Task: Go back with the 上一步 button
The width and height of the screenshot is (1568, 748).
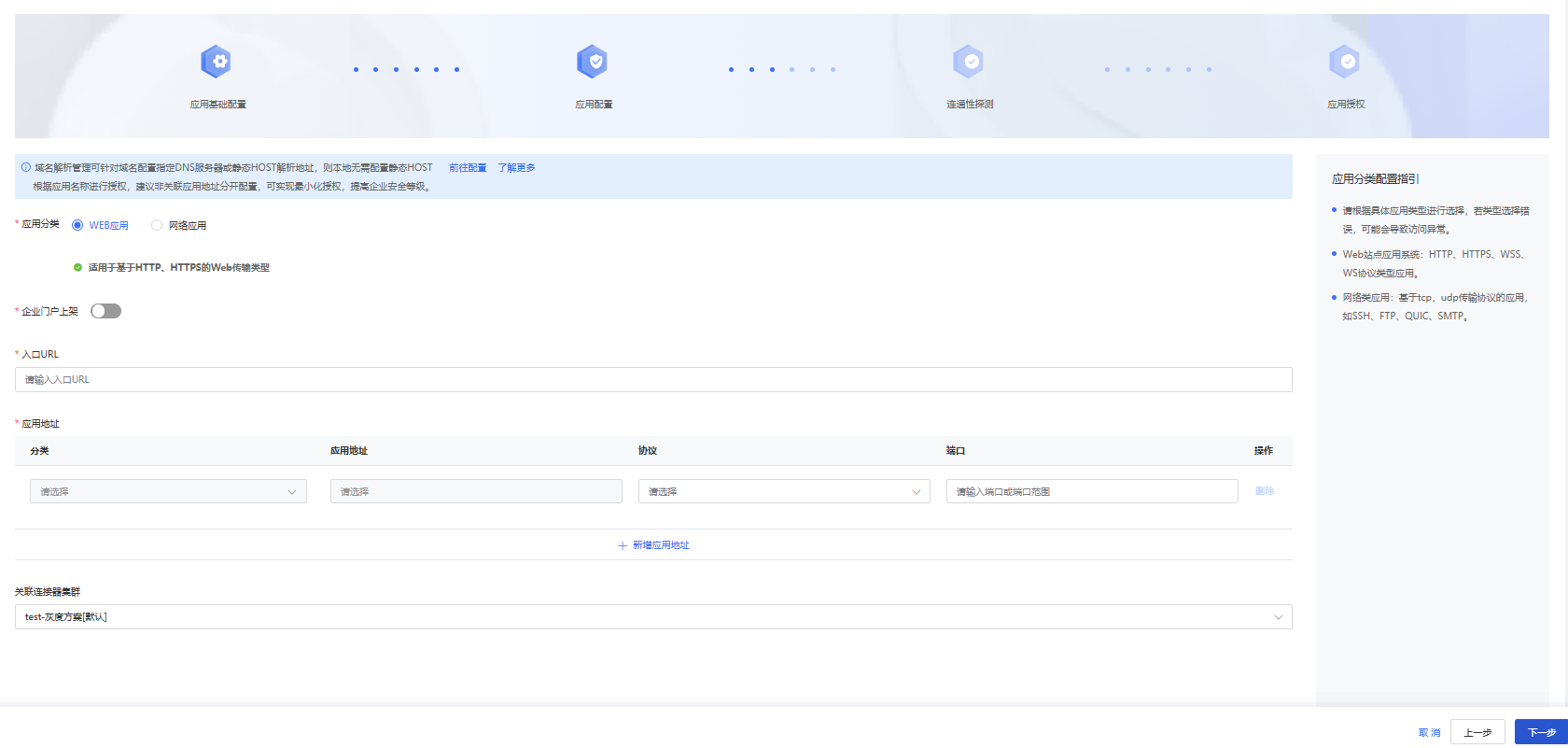Action: (1477, 732)
